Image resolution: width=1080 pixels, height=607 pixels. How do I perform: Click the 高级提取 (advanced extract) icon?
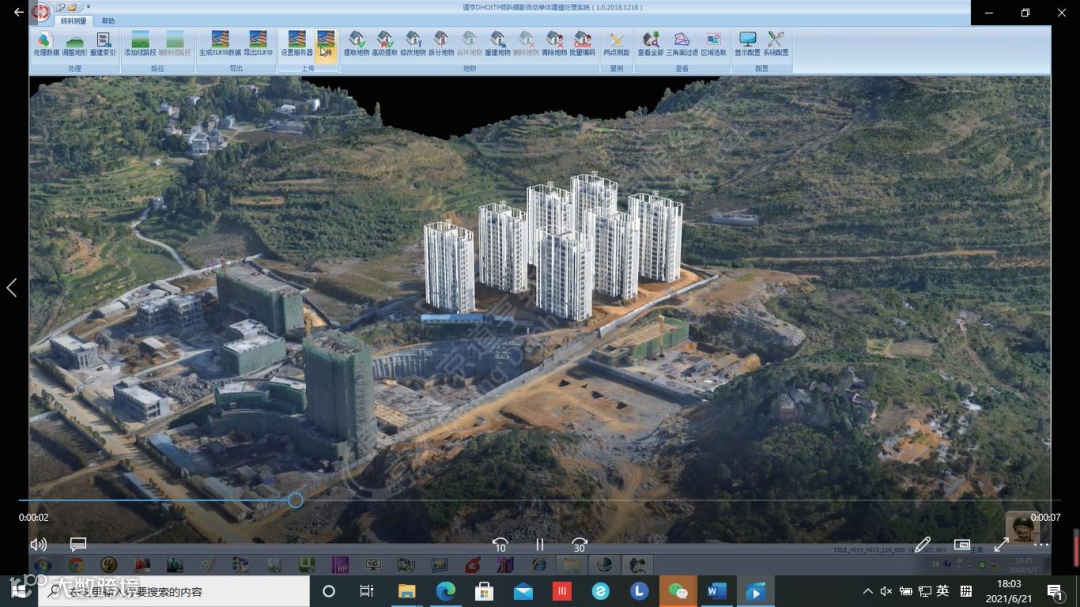(x=384, y=43)
